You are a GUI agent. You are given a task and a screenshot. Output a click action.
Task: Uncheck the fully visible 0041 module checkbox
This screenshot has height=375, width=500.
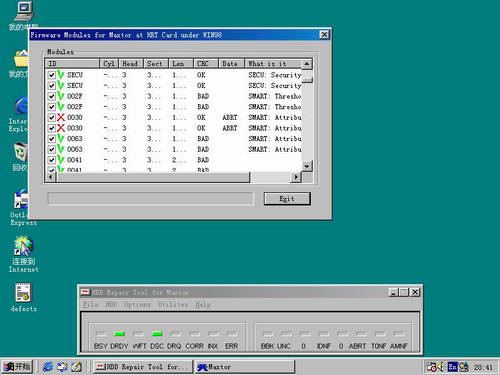point(51,160)
